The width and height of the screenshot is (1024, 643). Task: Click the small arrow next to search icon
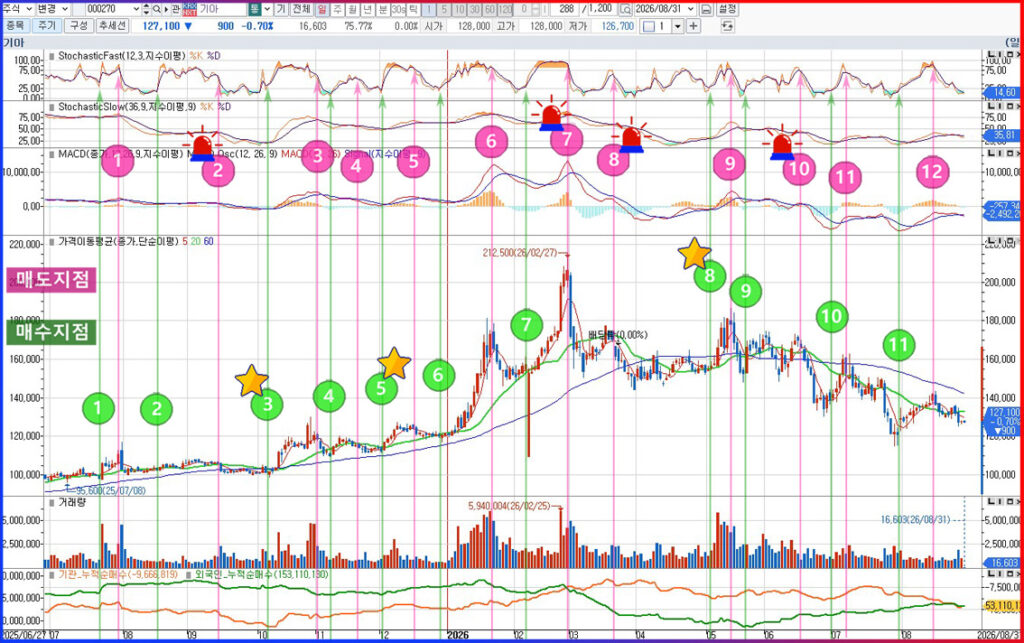coord(166,9)
